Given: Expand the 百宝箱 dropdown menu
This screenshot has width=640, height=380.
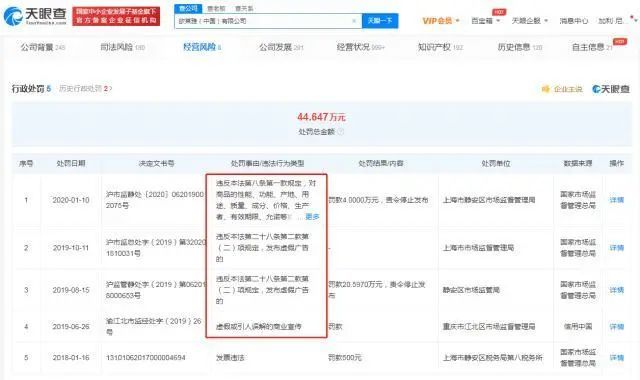Looking at the screenshot, I should pyautogui.click(x=485, y=21).
